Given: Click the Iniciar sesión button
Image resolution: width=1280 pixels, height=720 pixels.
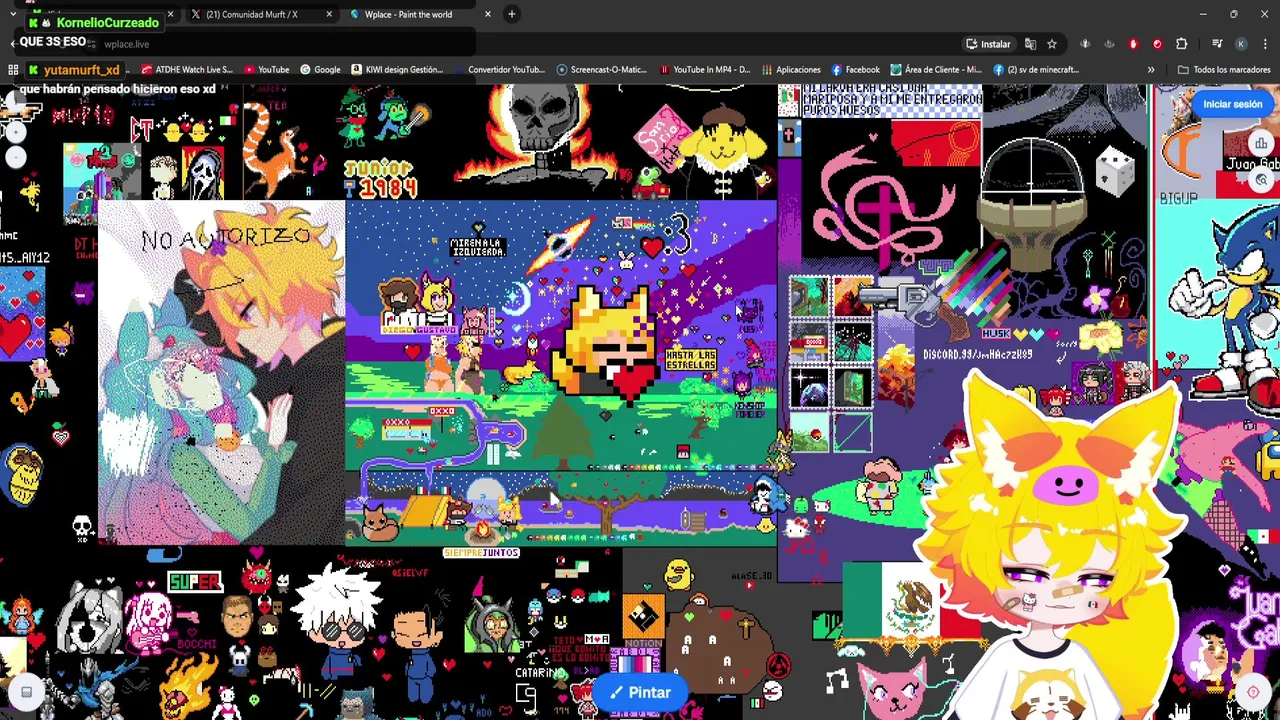Looking at the screenshot, I should (1232, 104).
